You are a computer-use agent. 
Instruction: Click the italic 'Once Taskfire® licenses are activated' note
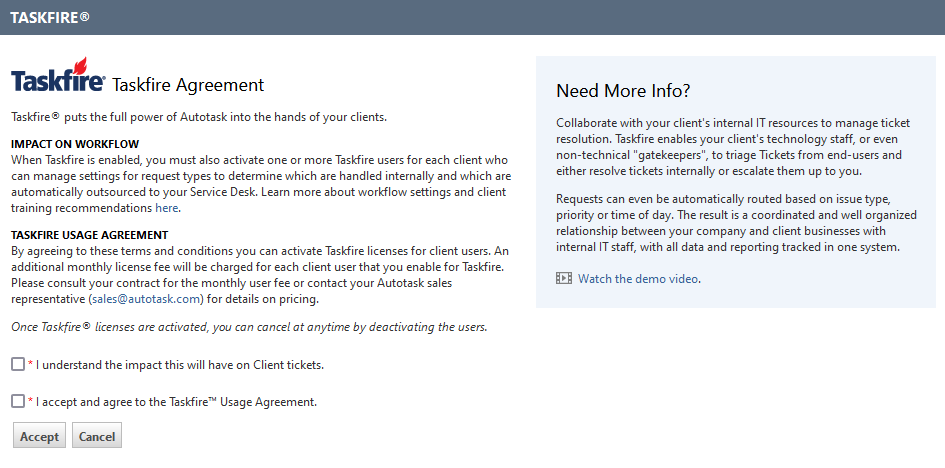pyautogui.click(x=249, y=327)
